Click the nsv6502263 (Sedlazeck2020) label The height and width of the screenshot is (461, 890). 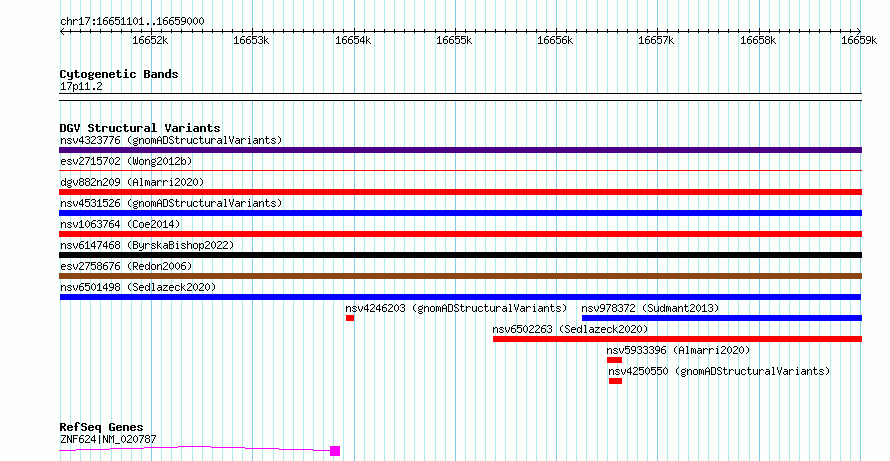pyautogui.click(x=570, y=329)
